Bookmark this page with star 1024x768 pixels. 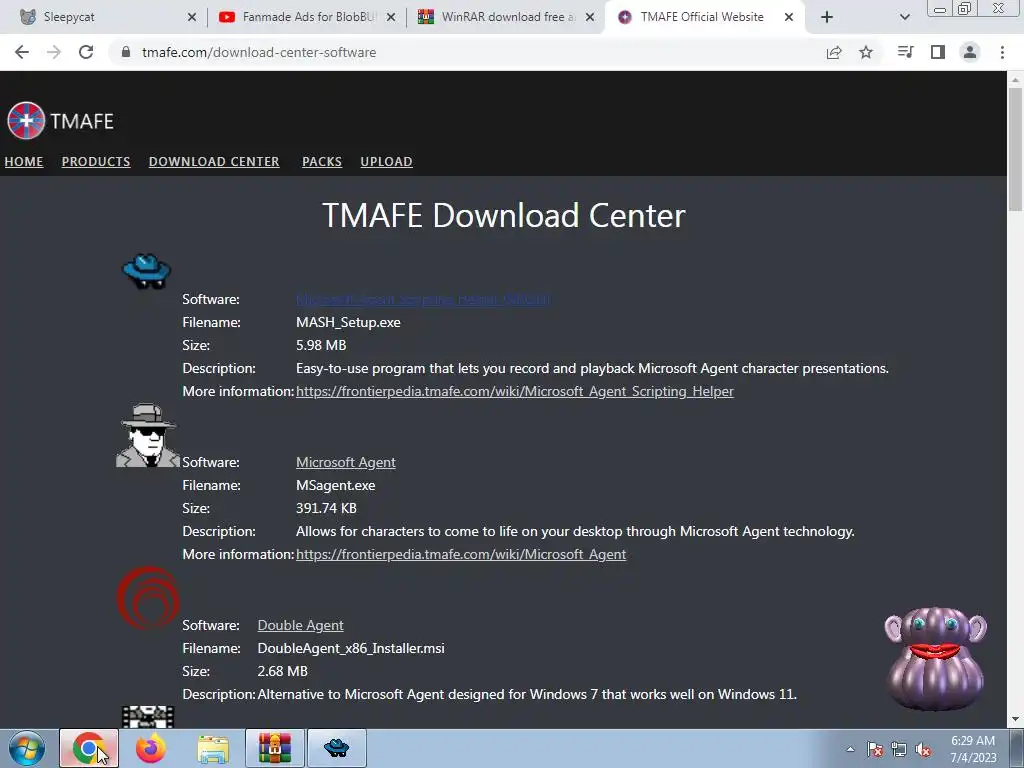click(866, 52)
